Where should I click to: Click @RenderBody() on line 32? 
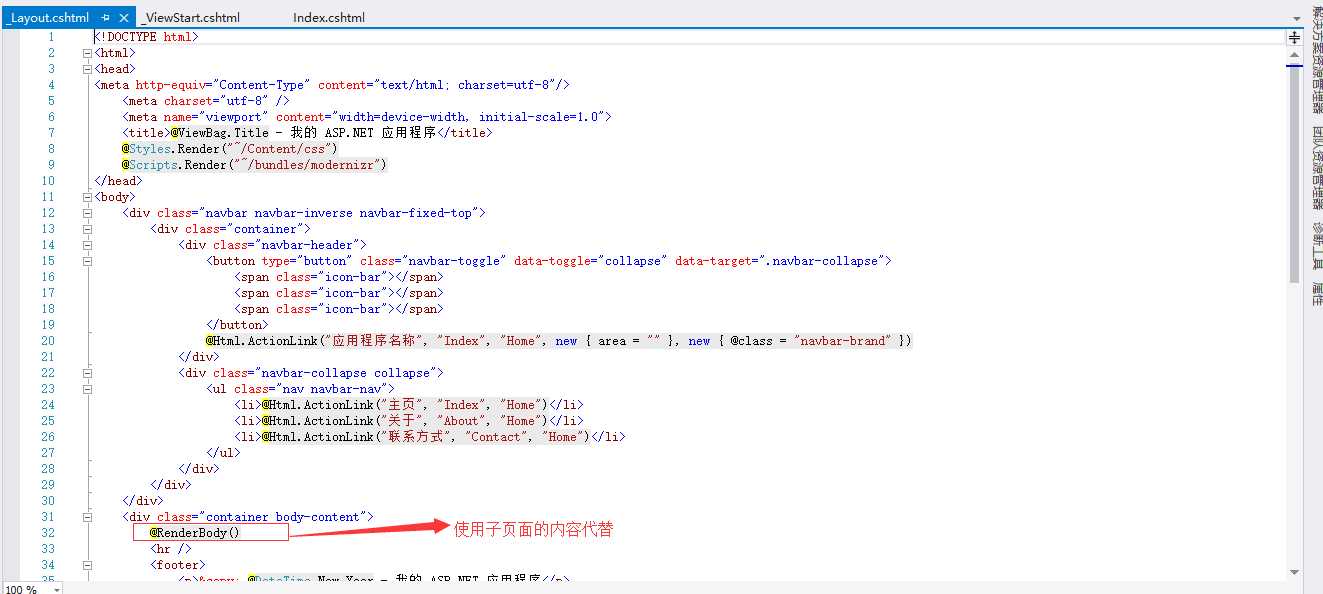[195, 533]
